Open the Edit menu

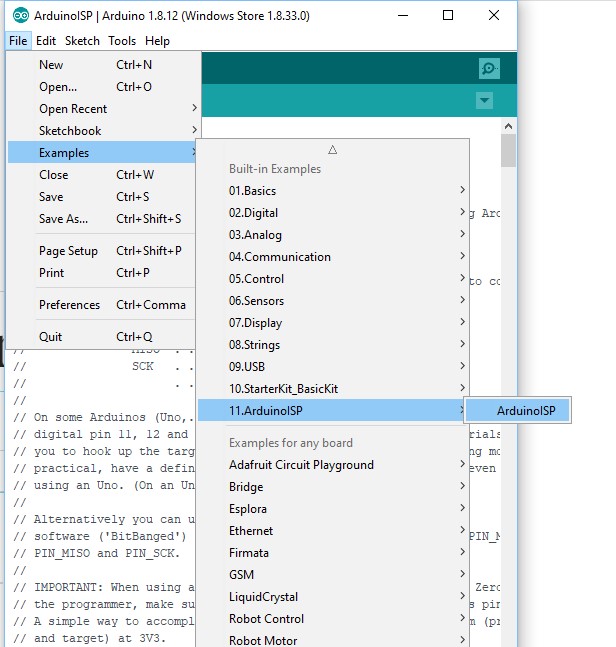point(46,41)
